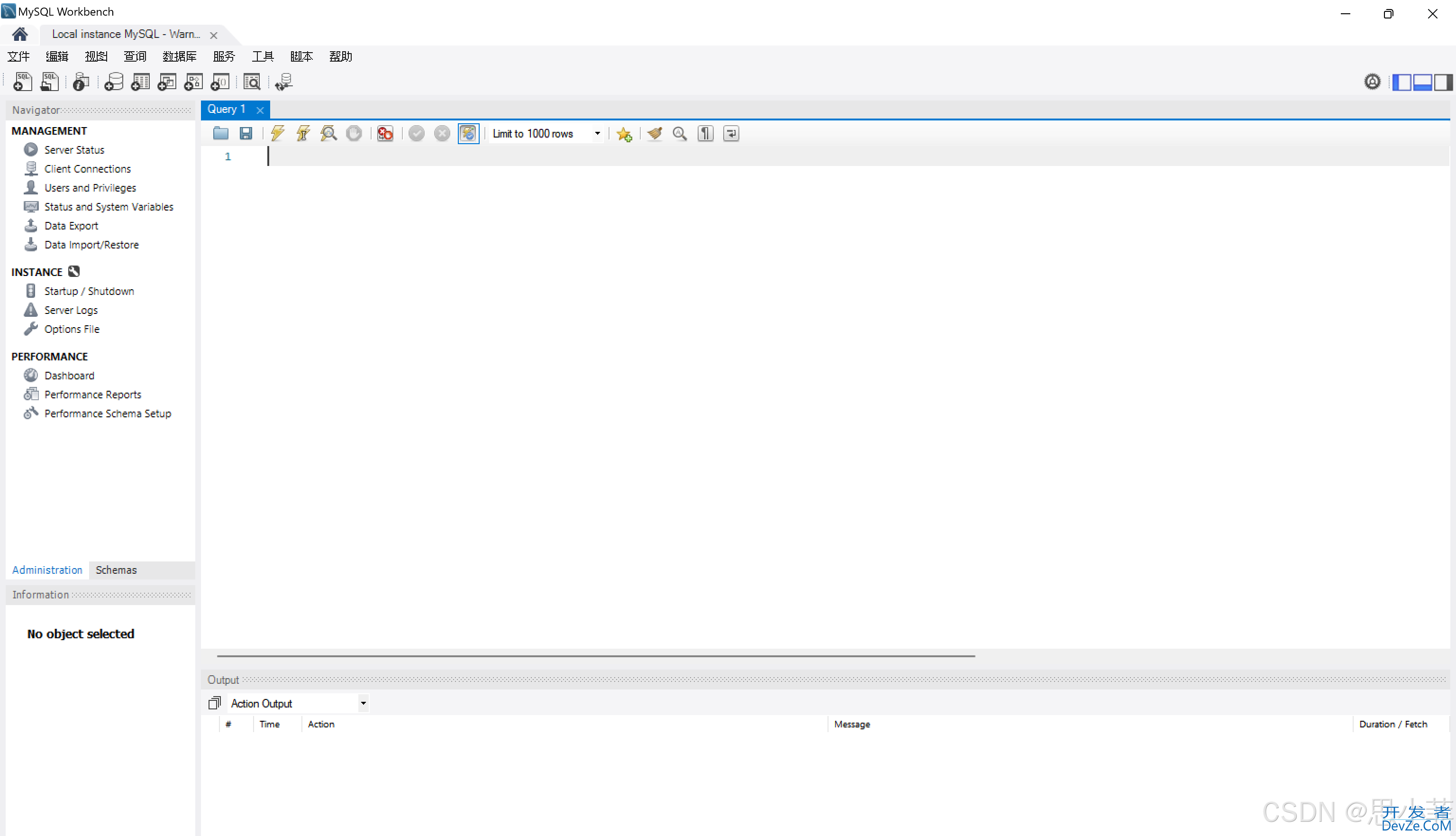Open the Workbench preferences gear icon
Screen dimensions: 1456x836
[1372, 82]
